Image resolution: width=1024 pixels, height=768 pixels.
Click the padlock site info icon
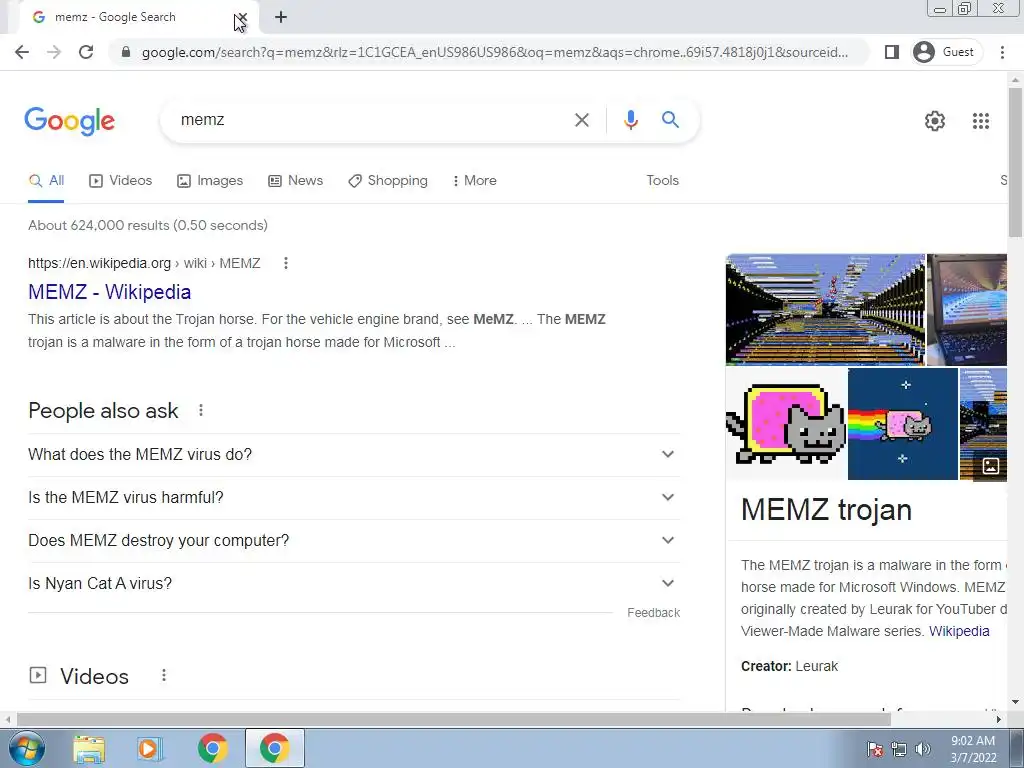pos(126,52)
